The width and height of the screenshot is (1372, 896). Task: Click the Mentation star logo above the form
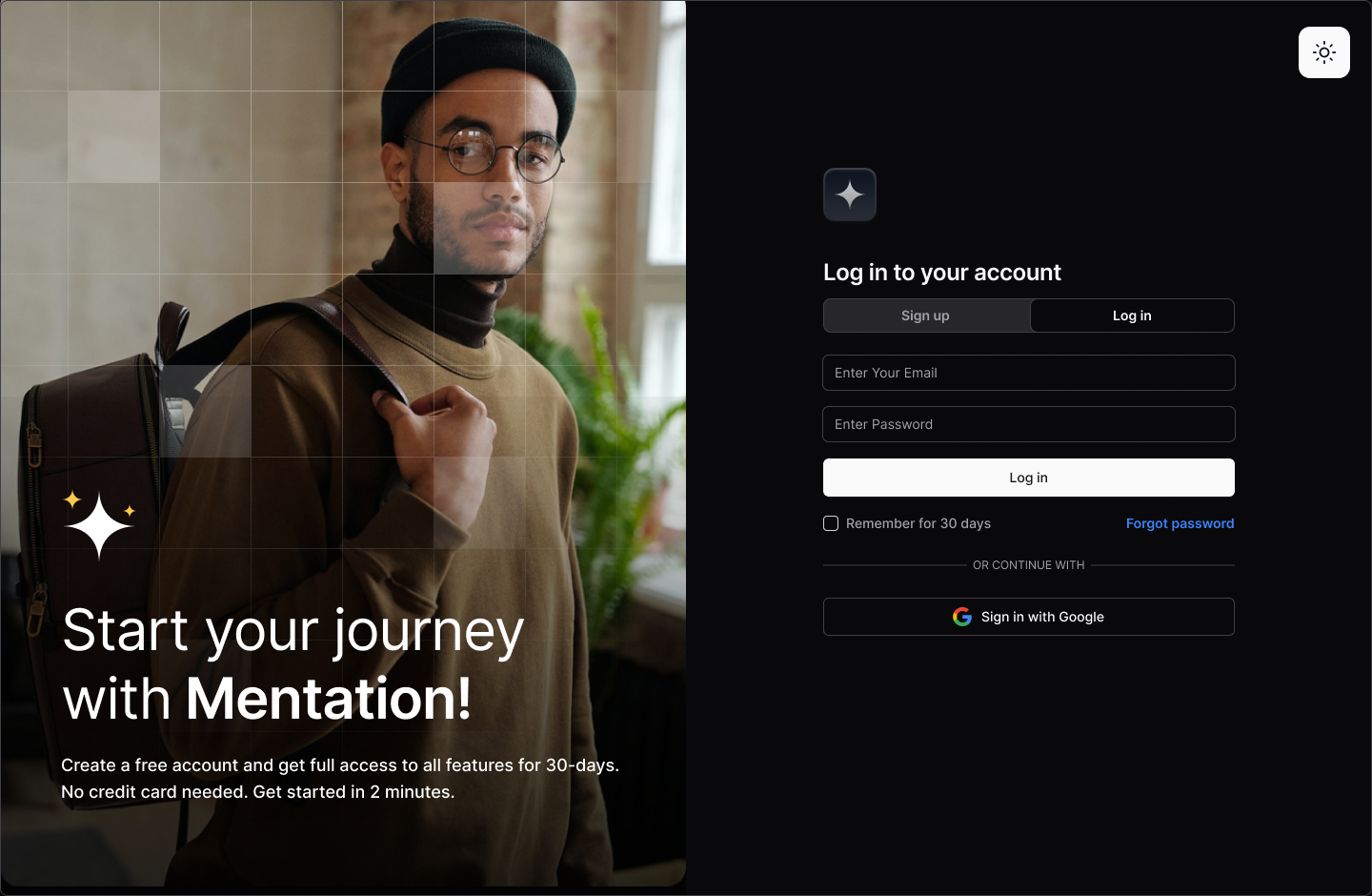850,194
